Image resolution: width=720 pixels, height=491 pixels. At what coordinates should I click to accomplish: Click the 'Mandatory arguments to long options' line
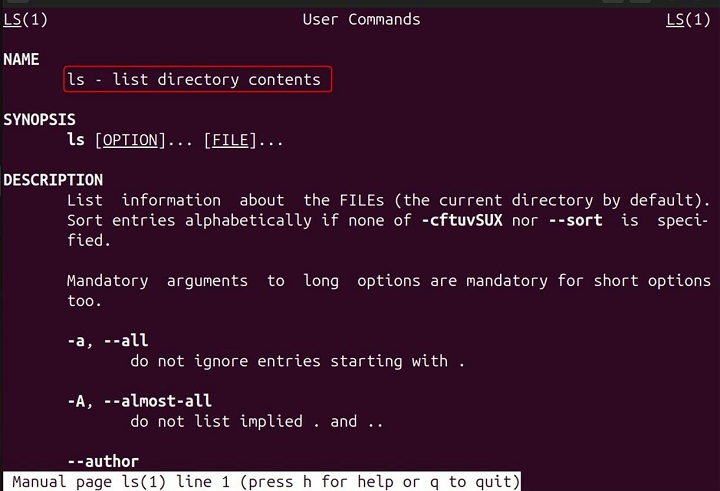pos(388,281)
